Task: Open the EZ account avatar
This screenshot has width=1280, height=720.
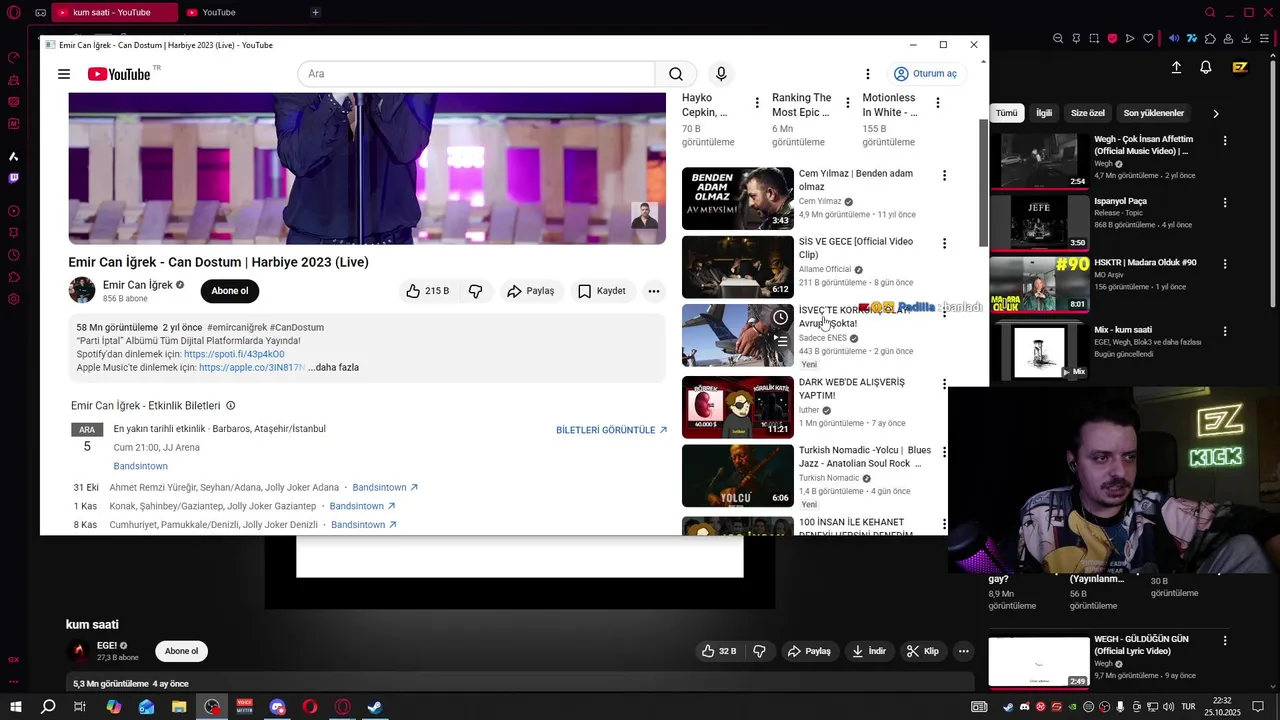Action: tap(1241, 67)
